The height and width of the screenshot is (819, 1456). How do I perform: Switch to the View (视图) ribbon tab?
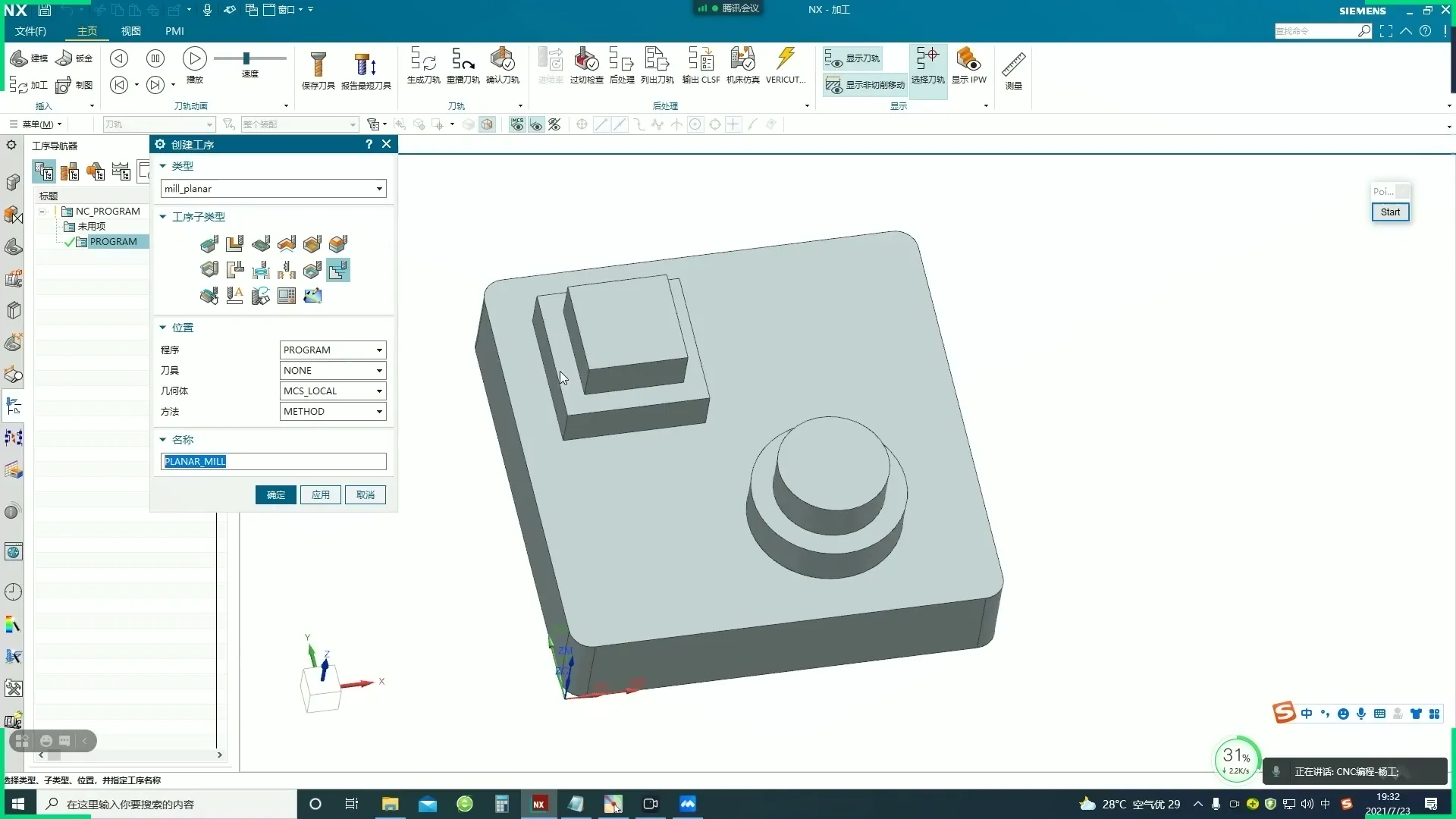(x=131, y=31)
